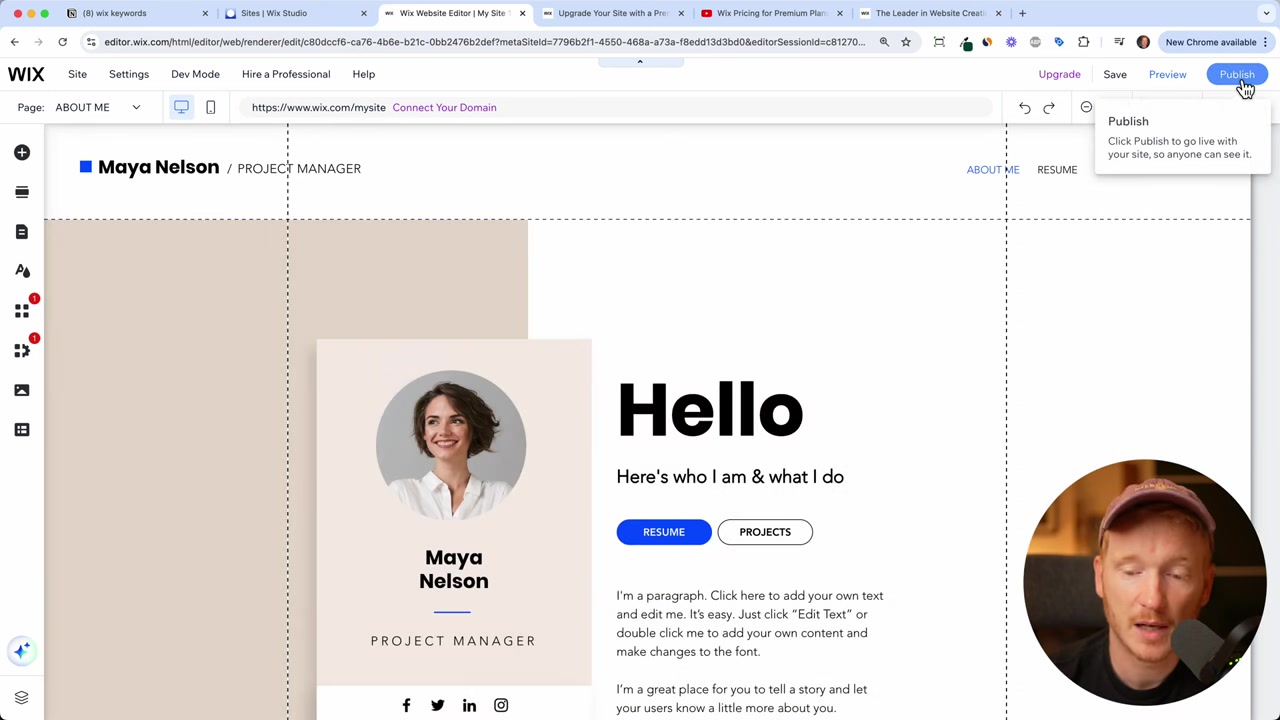Open the CMS table icon
This screenshot has width=1280, height=720.
tap(22, 430)
